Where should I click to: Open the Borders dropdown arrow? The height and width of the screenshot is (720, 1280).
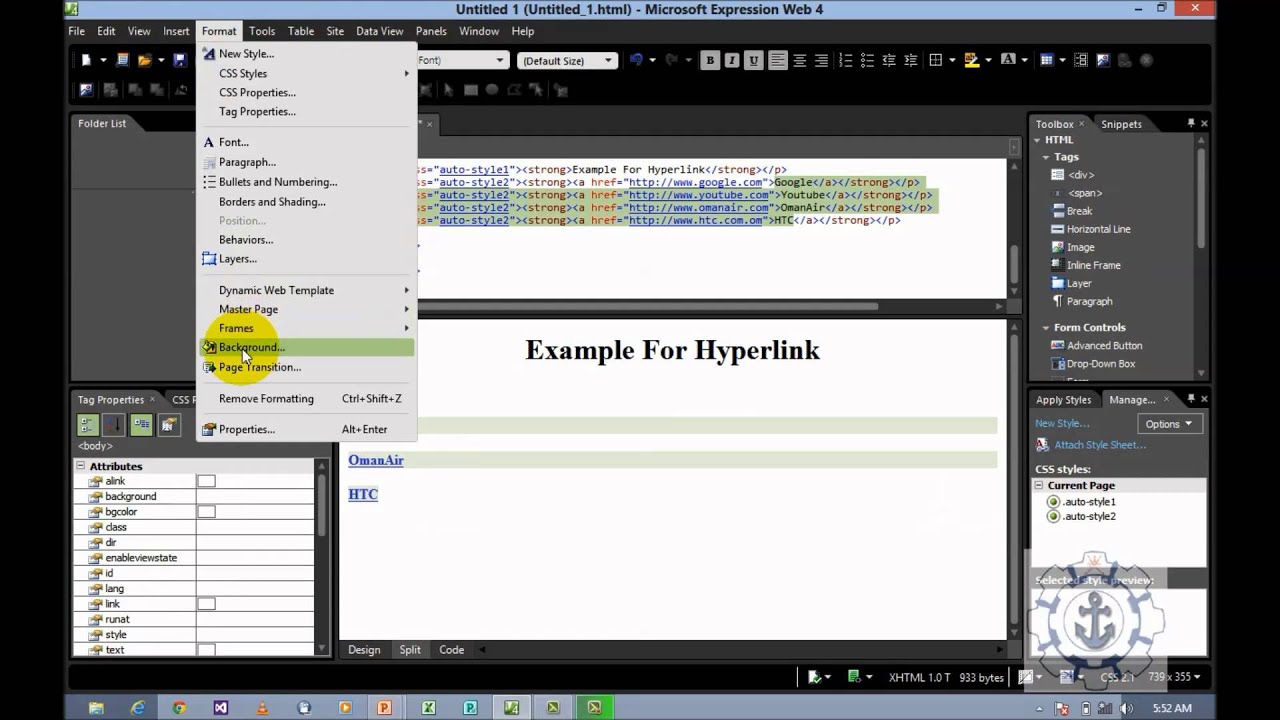pos(952,60)
